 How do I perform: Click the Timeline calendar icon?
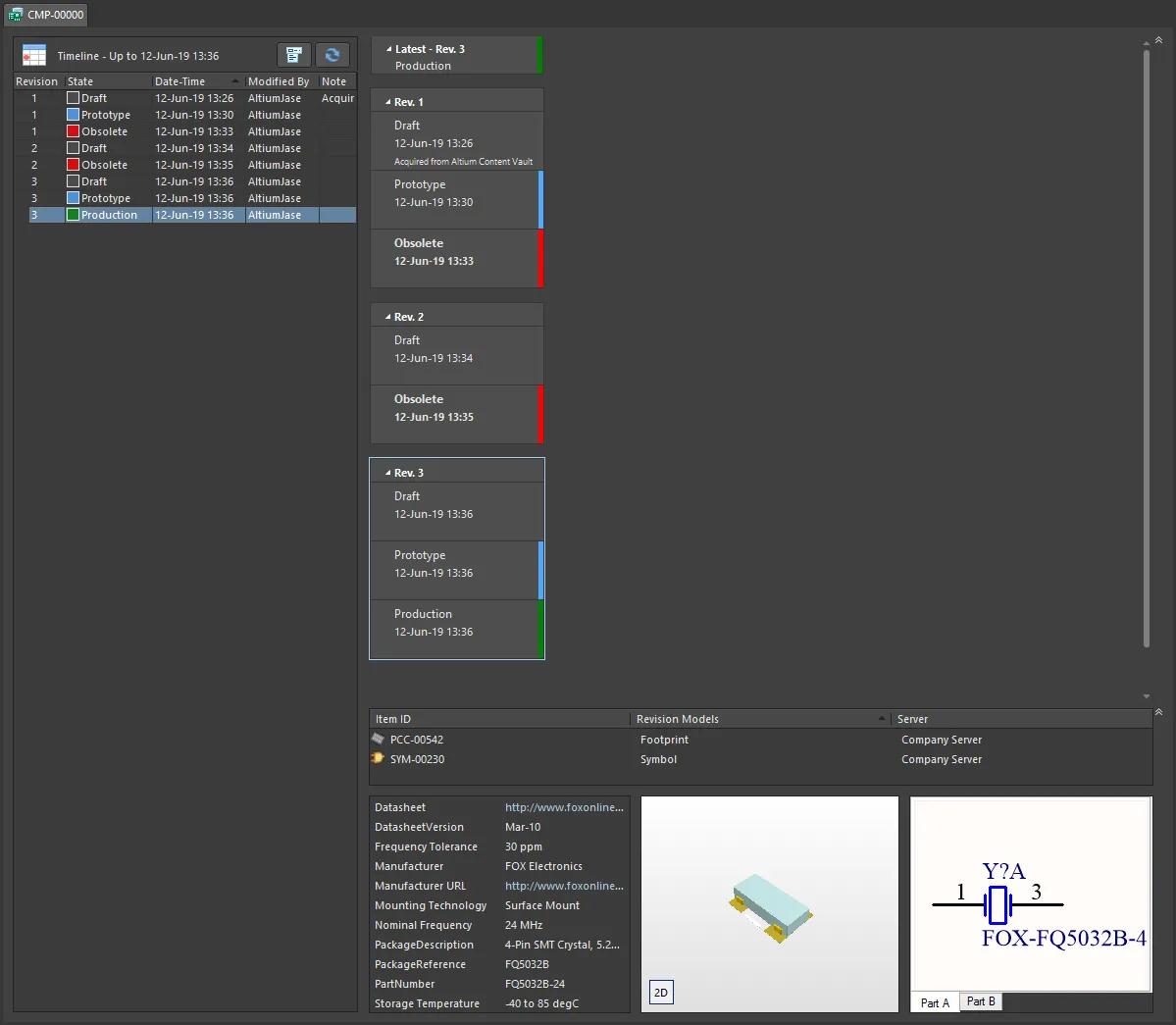click(34, 56)
